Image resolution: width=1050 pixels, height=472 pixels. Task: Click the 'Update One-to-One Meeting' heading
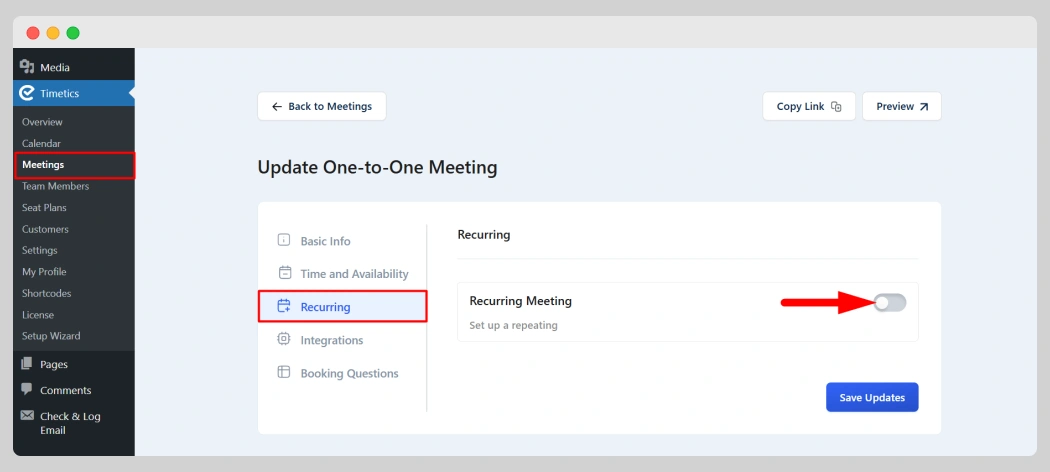(x=377, y=167)
